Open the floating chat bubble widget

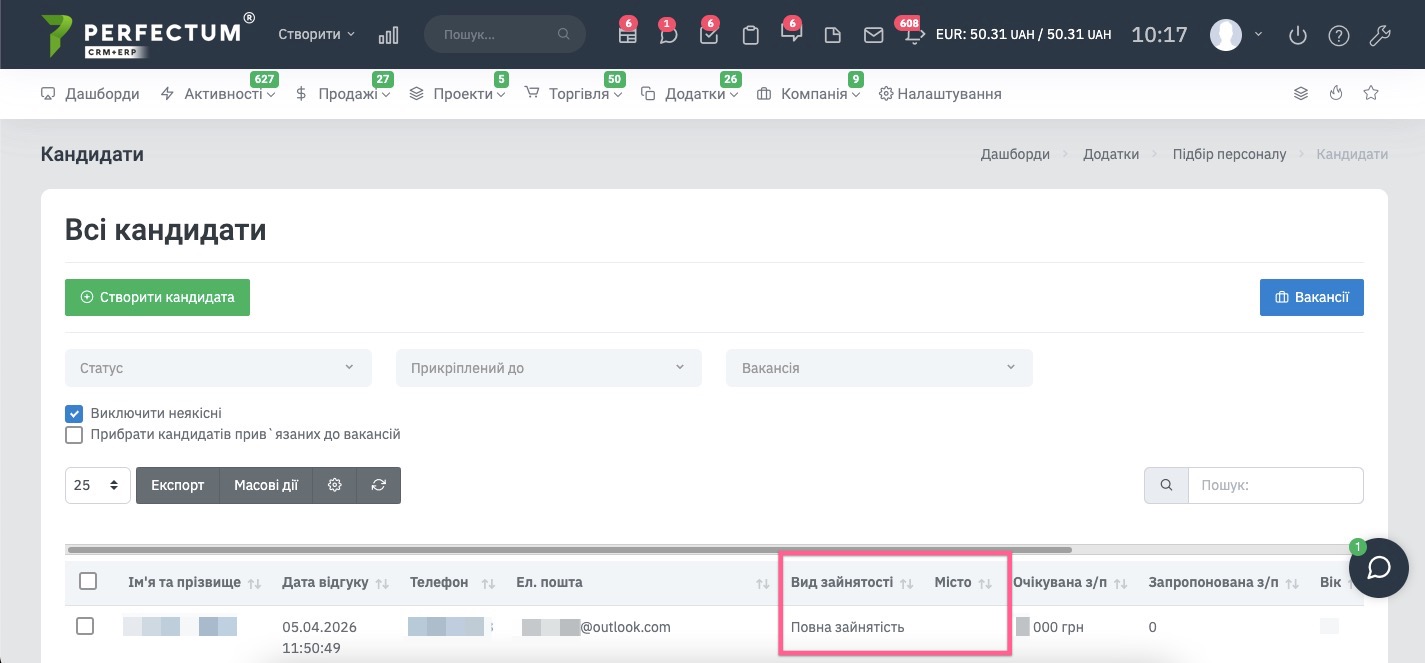coord(1379,567)
